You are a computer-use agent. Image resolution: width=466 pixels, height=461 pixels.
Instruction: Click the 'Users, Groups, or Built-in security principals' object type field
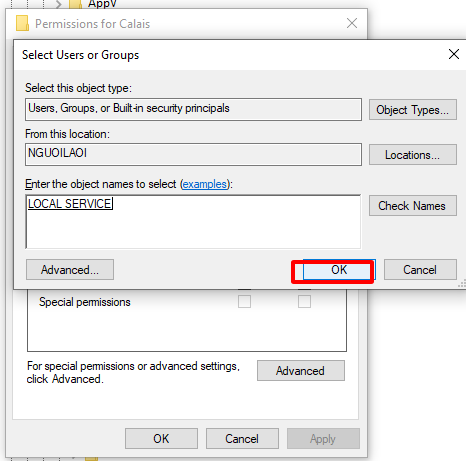point(193,109)
